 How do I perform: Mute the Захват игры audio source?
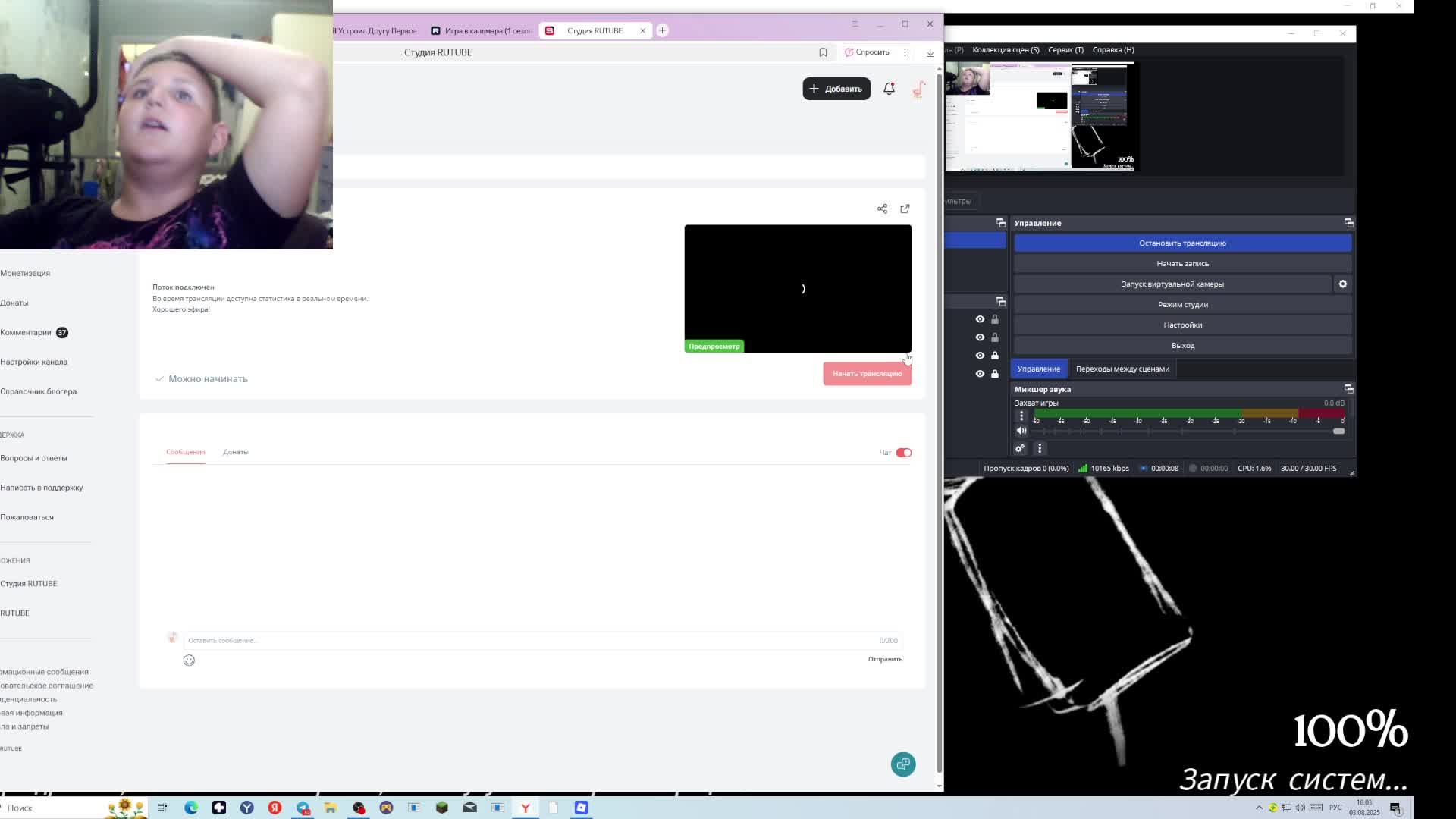tap(1021, 431)
